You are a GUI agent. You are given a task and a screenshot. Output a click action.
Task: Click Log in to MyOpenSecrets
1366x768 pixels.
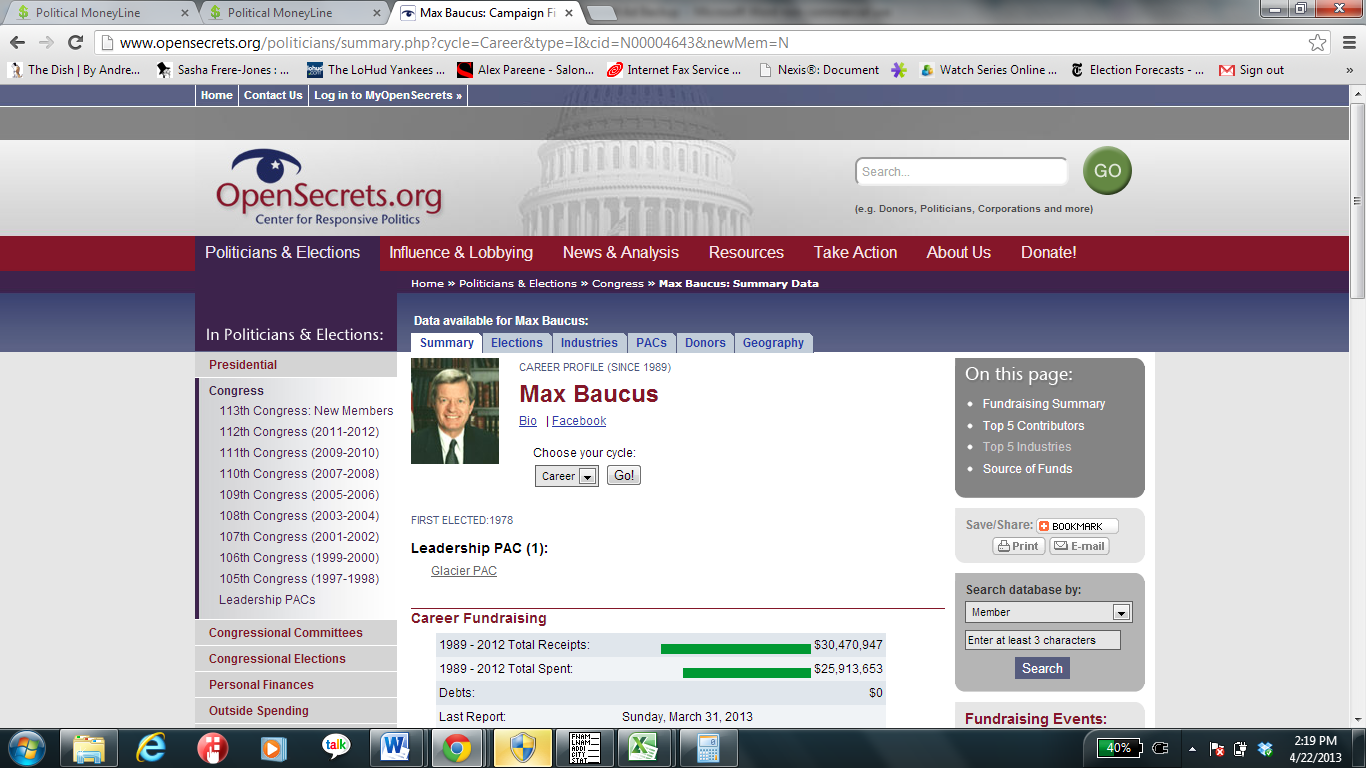coord(388,95)
